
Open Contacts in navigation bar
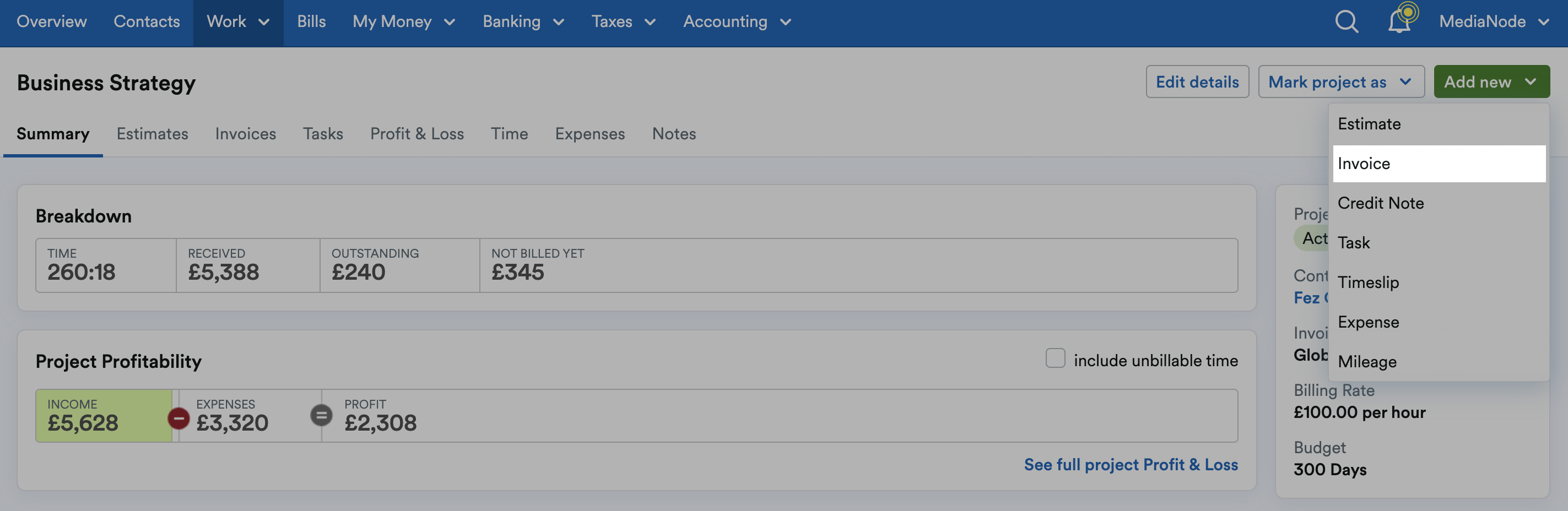[147, 22]
